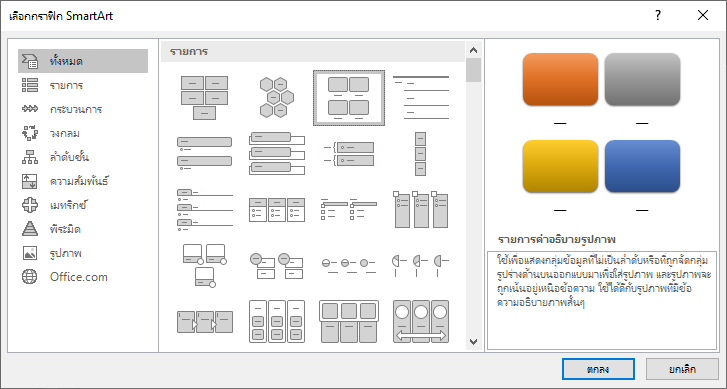
Task: Click the scrollbar up arrow
Action: pyautogui.click(x=473, y=50)
